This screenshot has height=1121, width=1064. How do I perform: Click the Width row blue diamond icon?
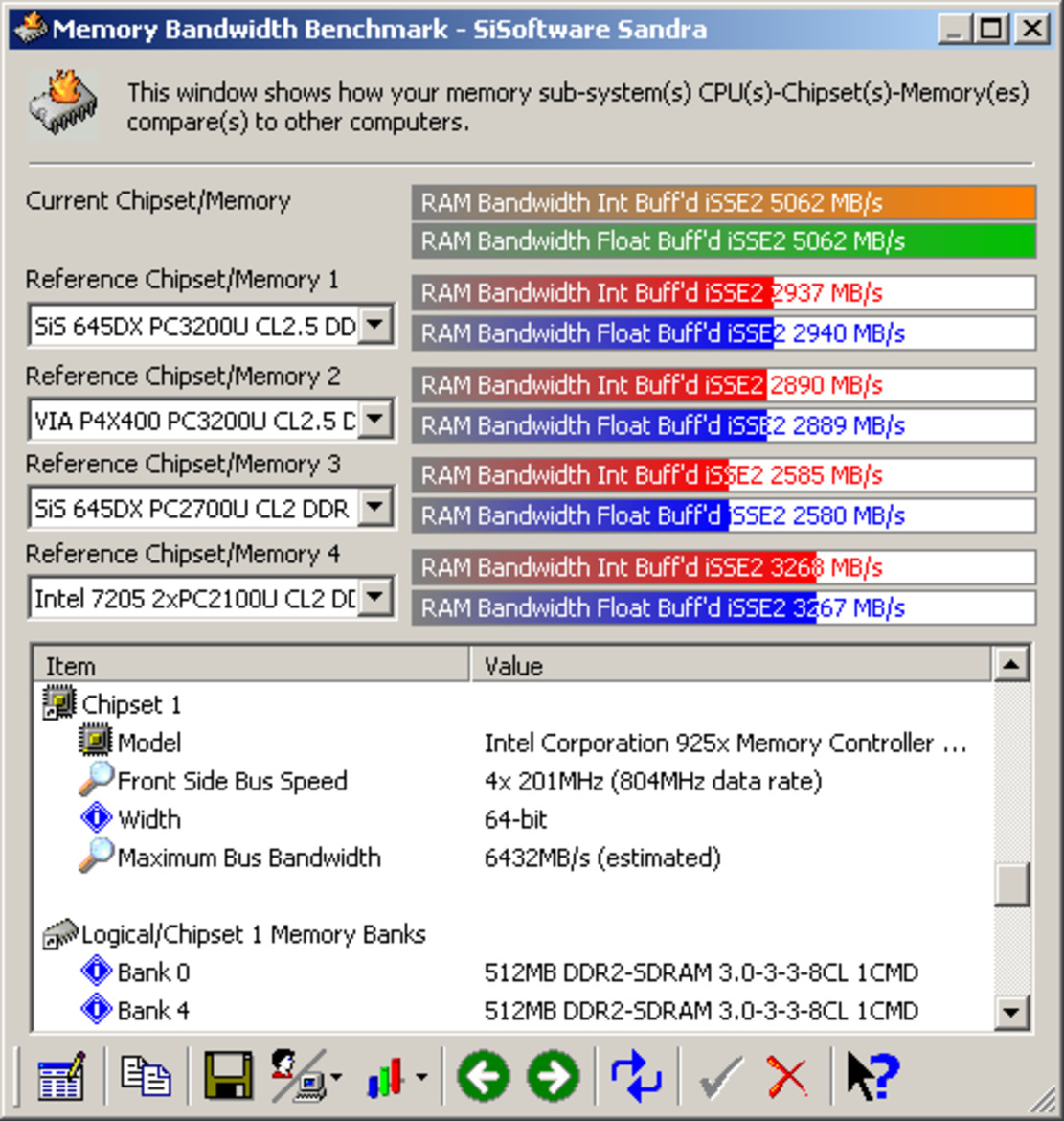[96, 818]
